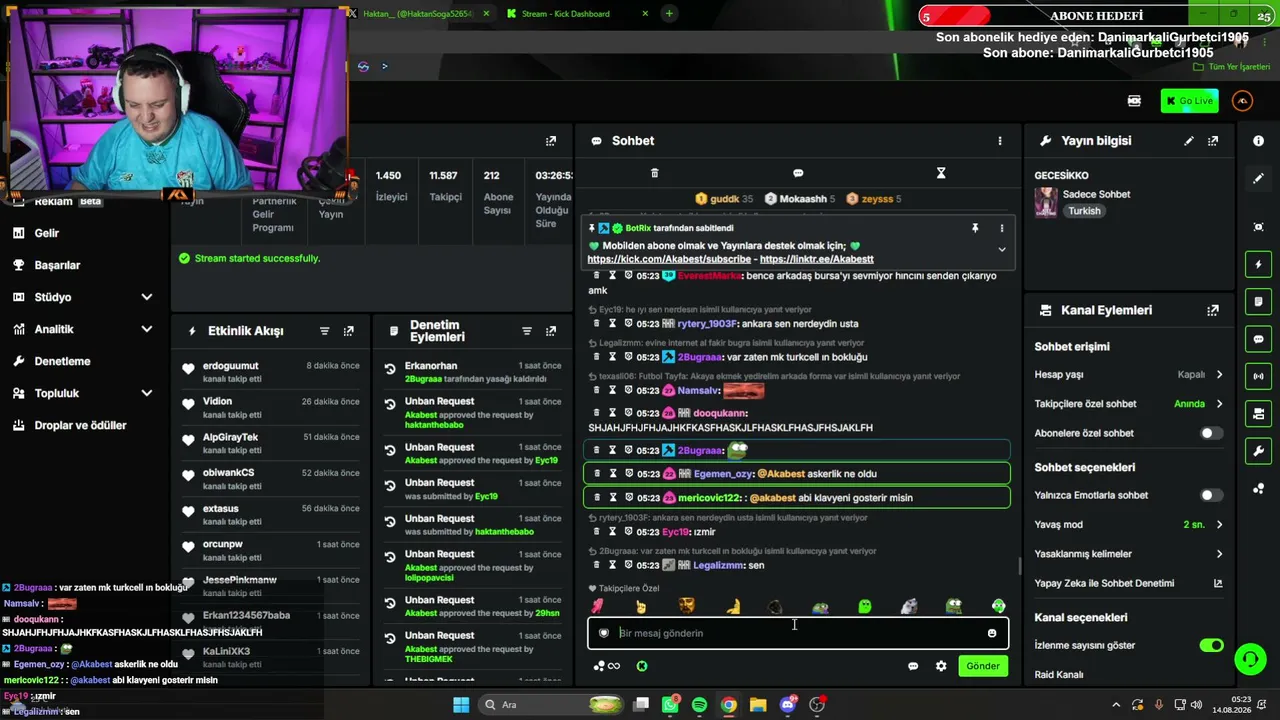Pop out the Yayın bilgisi panel
Viewport: 1280px width, 720px height.
point(1213,141)
